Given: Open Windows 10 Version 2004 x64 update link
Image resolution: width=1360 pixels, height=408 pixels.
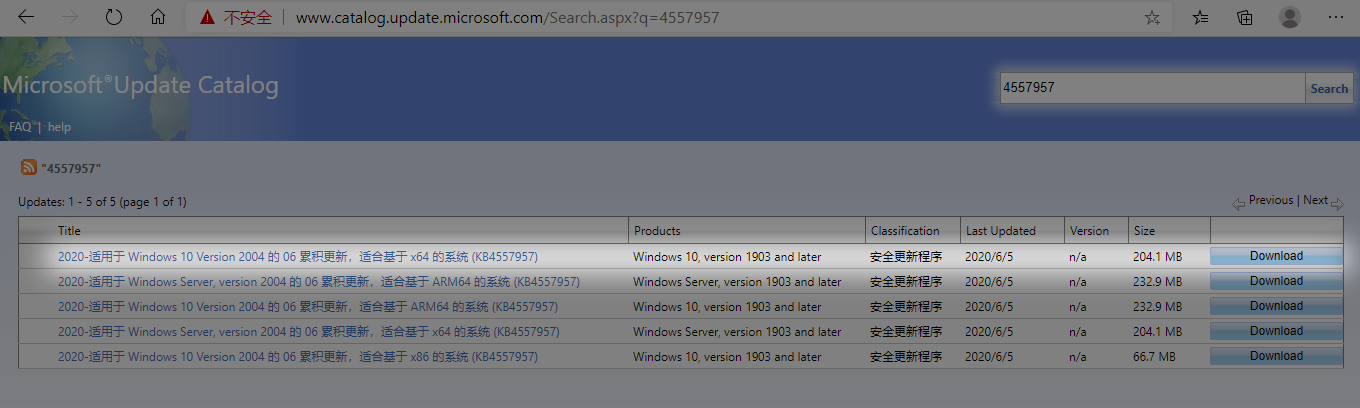Looking at the screenshot, I should (x=297, y=257).
